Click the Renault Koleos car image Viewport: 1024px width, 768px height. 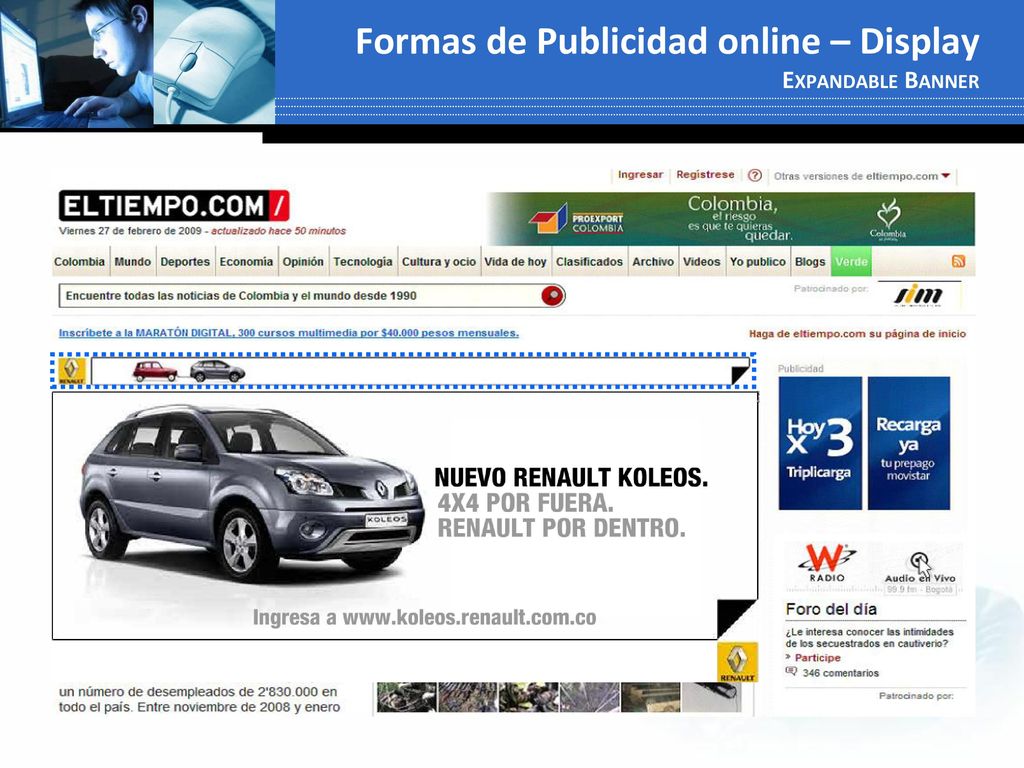[253, 493]
